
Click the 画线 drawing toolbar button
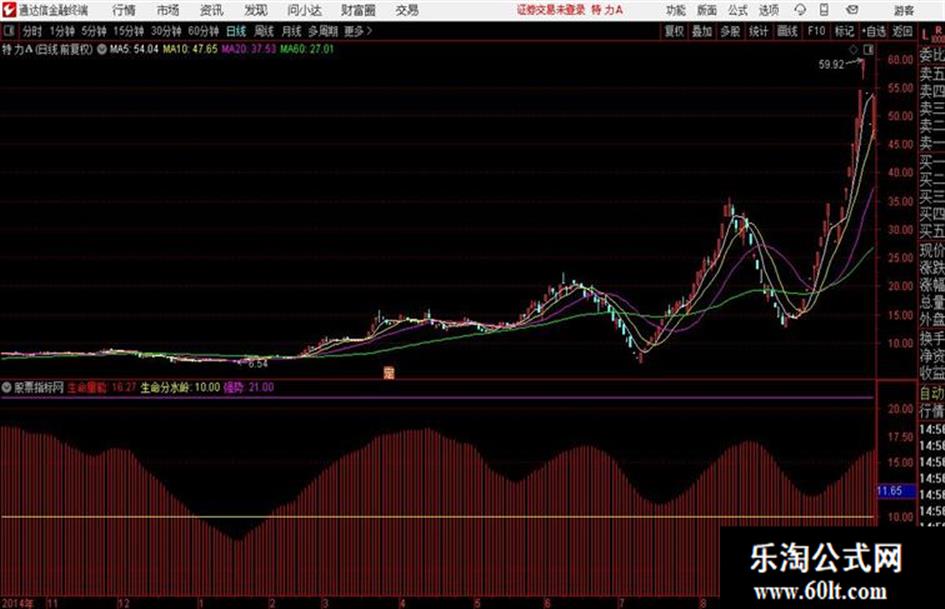click(x=787, y=31)
